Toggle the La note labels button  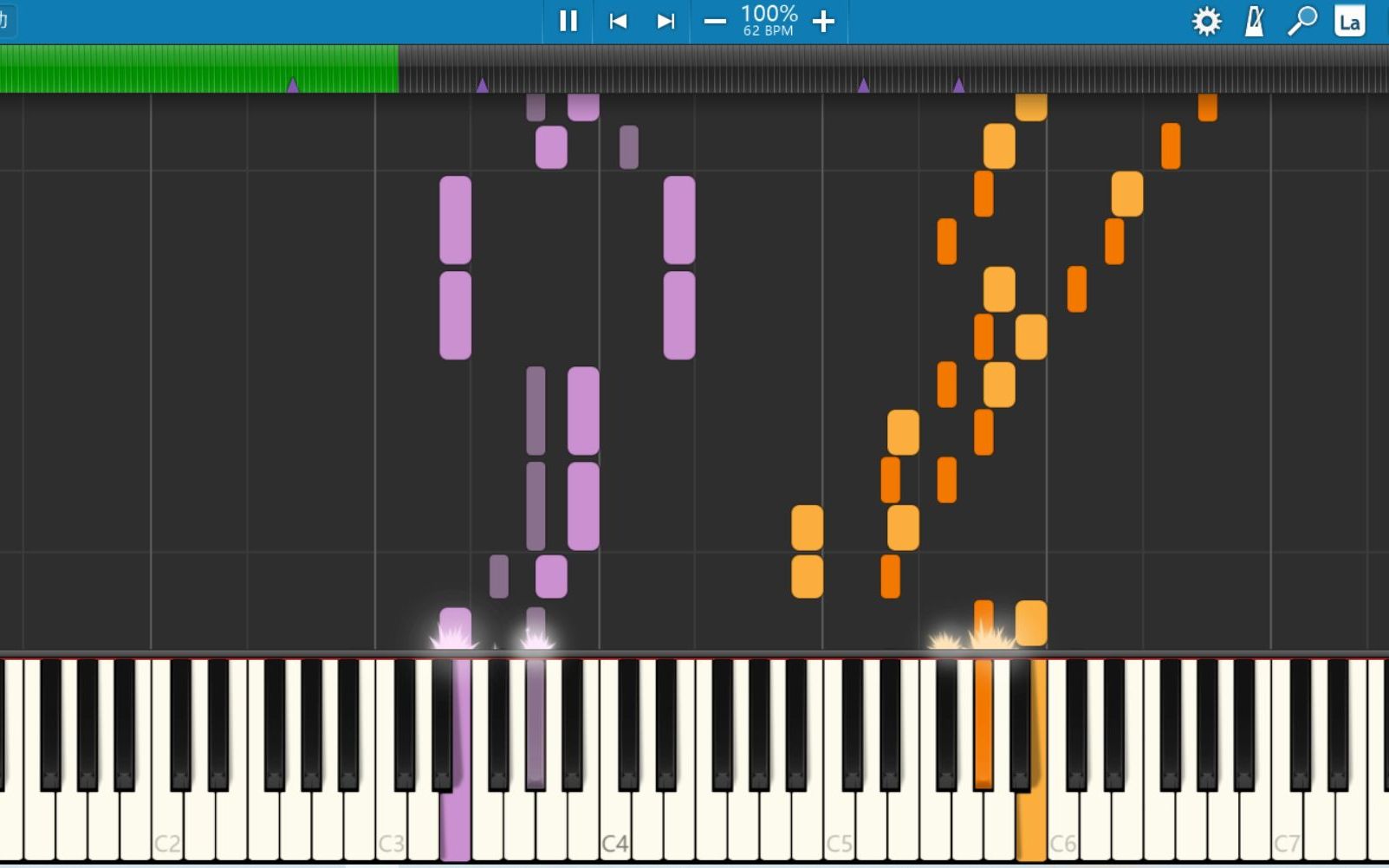pos(1349,21)
